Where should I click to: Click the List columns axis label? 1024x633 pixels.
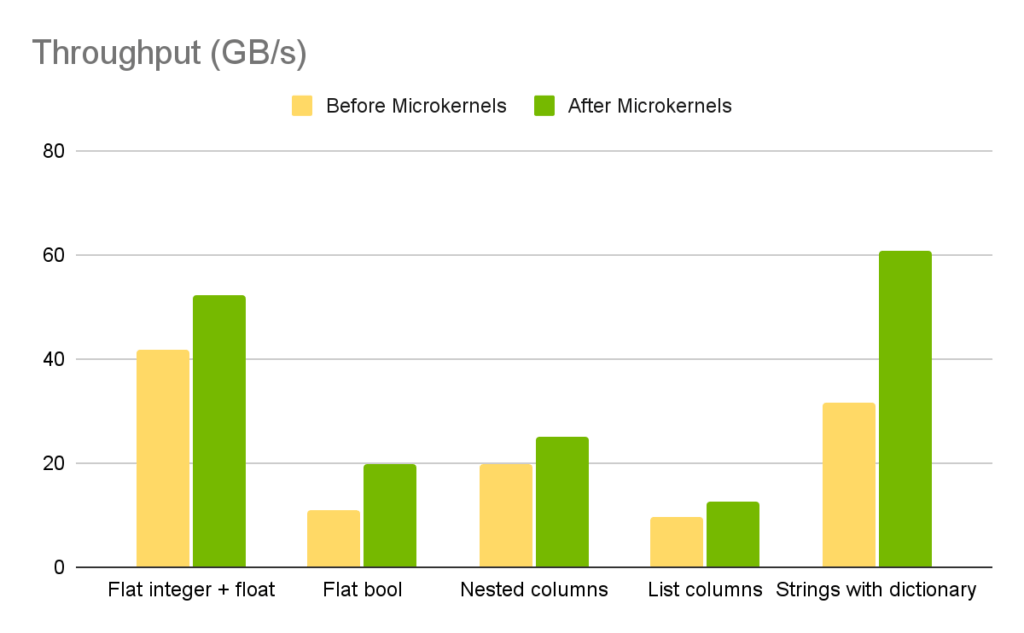pos(705,590)
